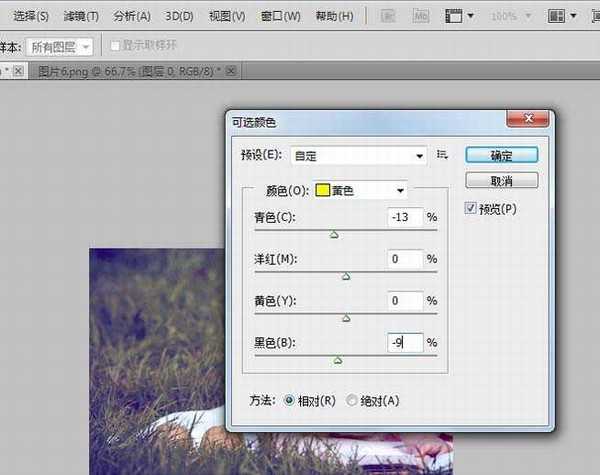Toggle the 预览 preview checkbox
Screen dimensions: 600x475
472,209
